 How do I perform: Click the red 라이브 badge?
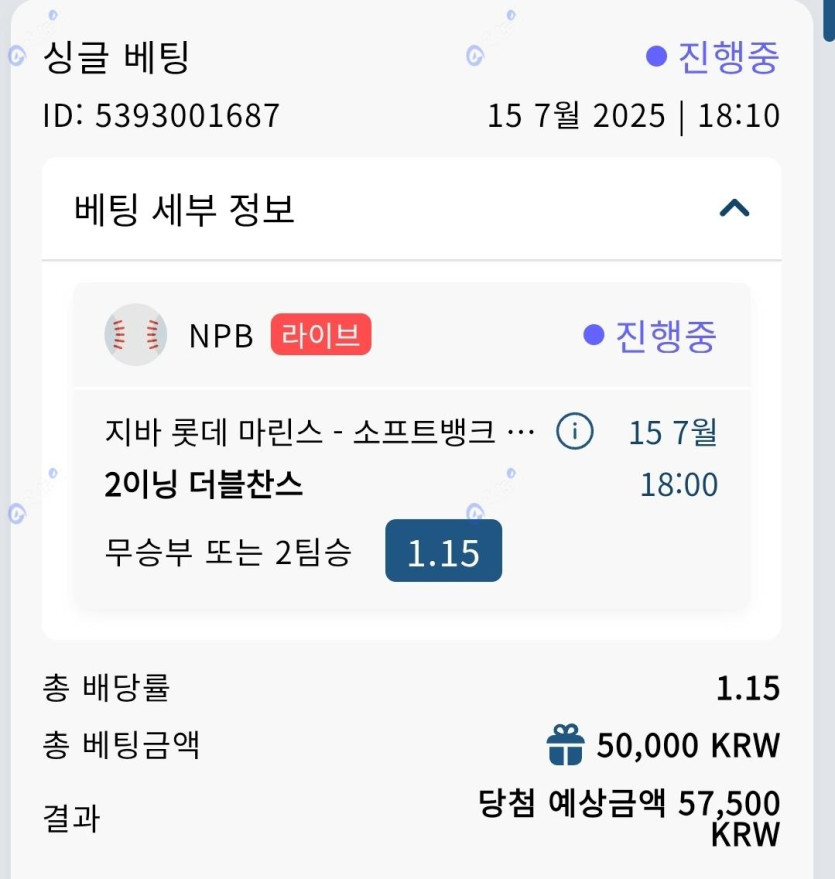click(320, 335)
